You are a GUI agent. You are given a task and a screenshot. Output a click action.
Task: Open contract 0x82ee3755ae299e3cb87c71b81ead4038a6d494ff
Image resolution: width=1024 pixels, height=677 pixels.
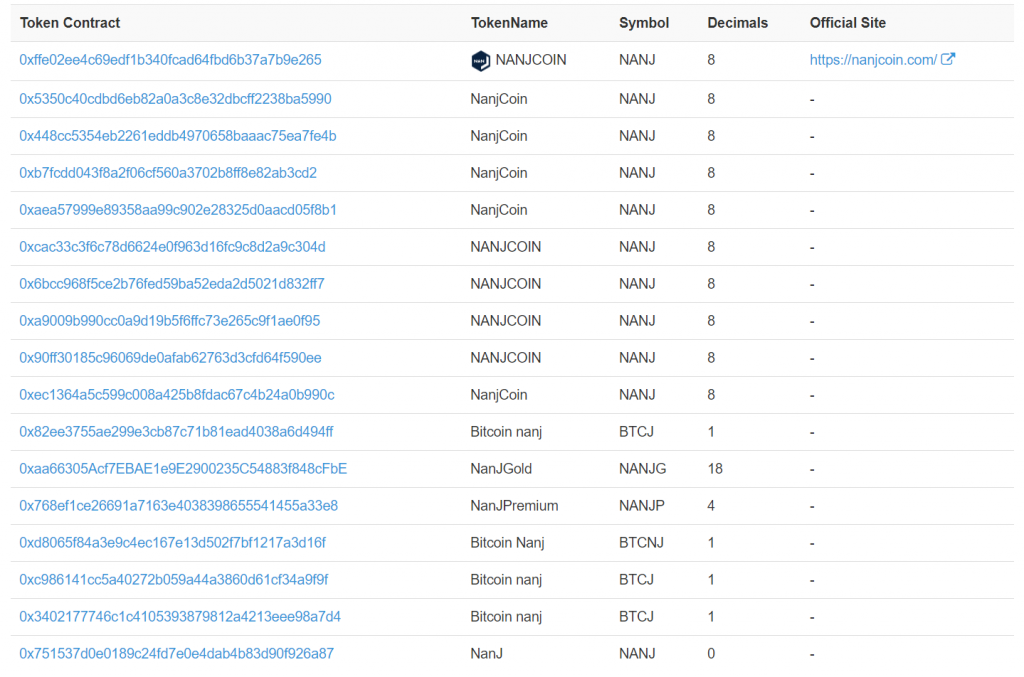tap(176, 432)
